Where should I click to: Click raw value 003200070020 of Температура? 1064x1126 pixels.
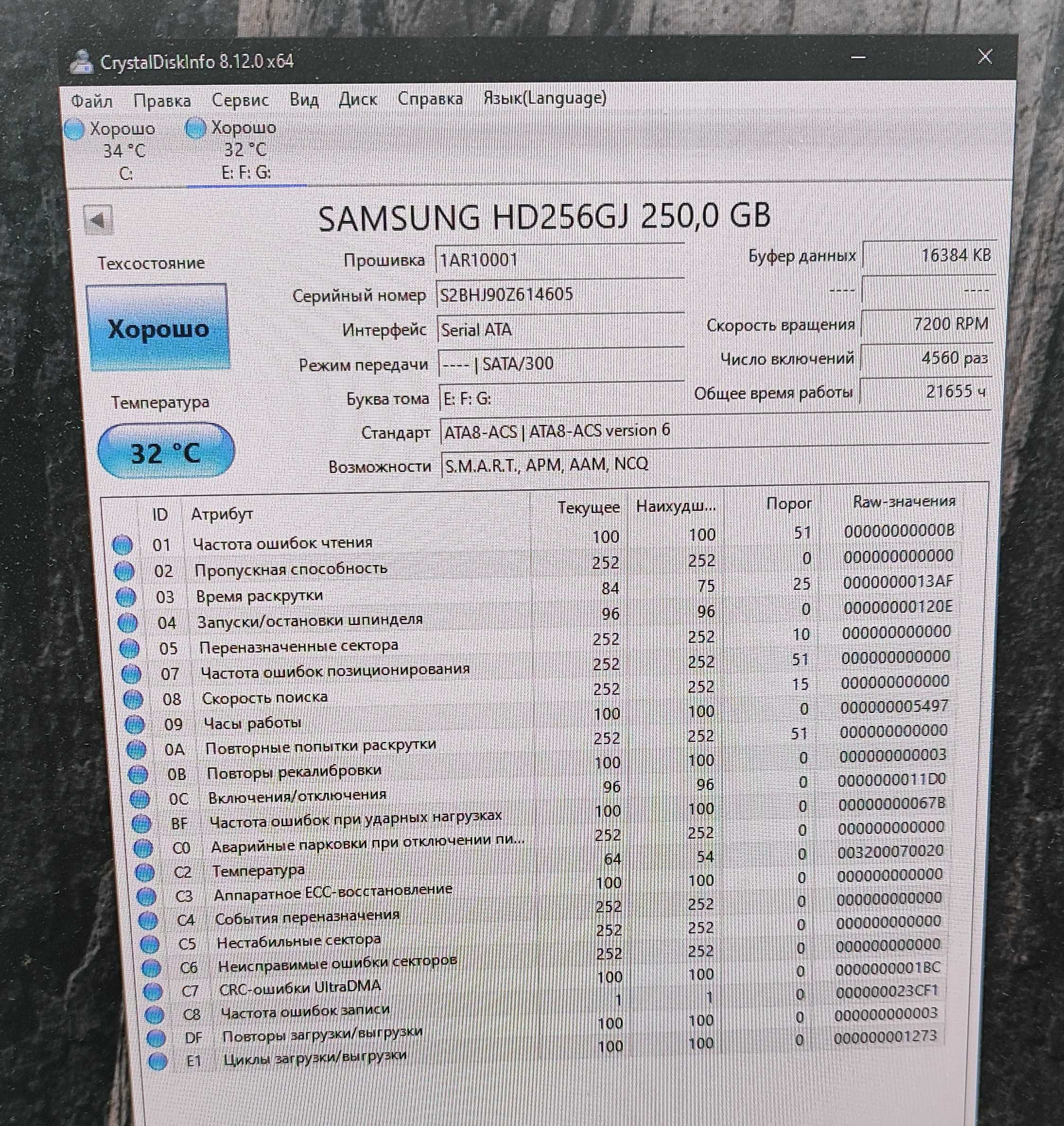(890, 851)
